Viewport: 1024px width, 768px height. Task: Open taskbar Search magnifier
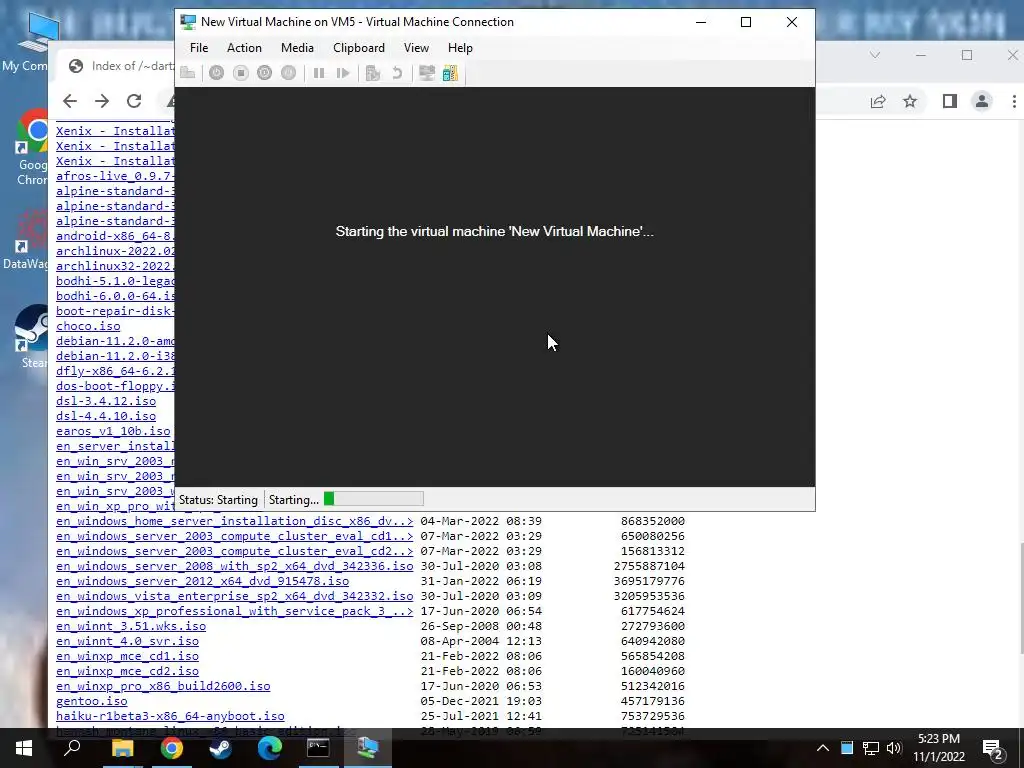(72, 748)
